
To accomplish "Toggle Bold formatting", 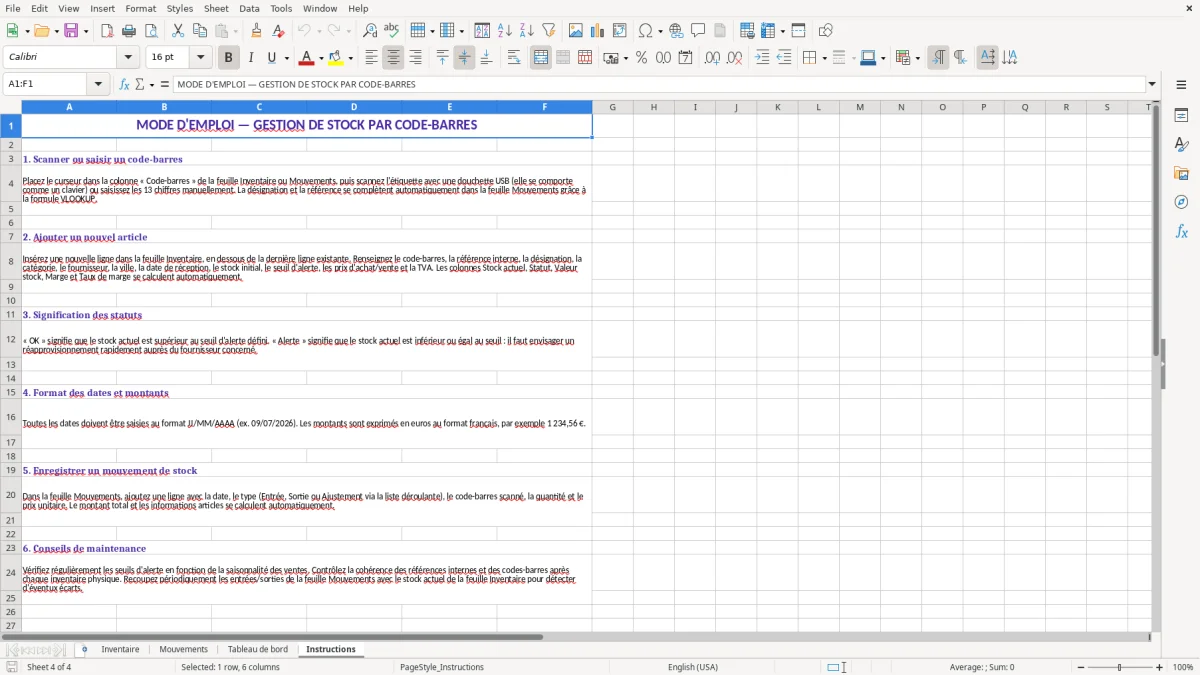I will tap(229, 58).
